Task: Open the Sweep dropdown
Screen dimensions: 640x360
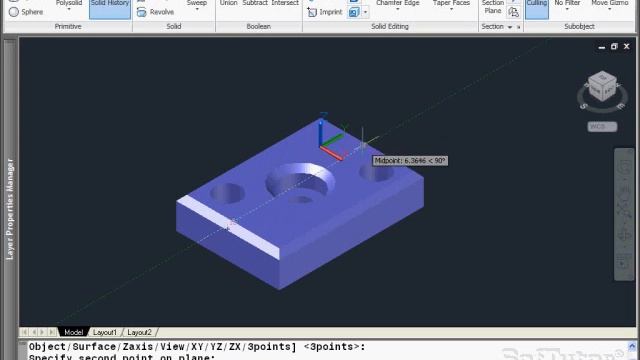Action: coord(197,9)
